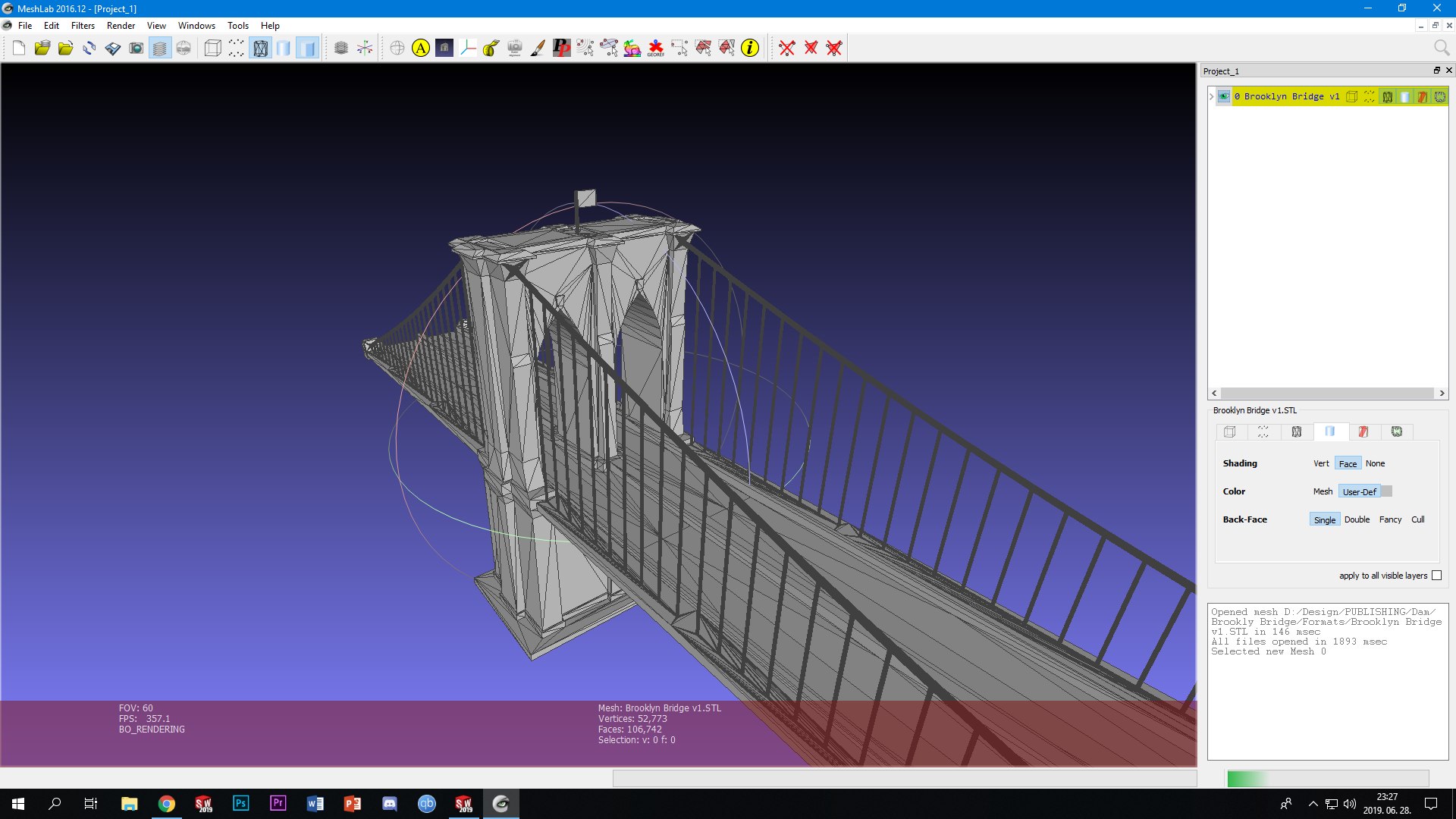Viewport: 1456px width, 819px height.
Task: Toggle Points rendering in the toolbar
Action: coord(237,49)
